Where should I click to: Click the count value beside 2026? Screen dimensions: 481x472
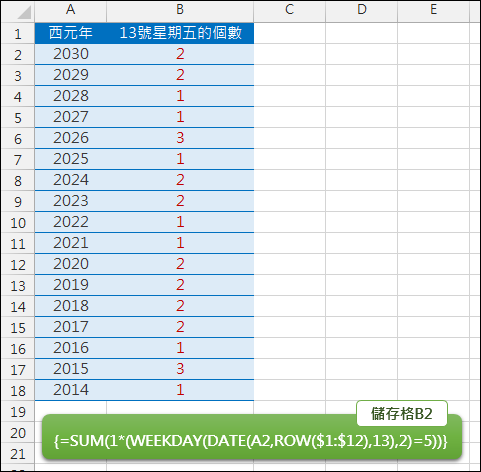pyautogui.click(x=180, y=138)
